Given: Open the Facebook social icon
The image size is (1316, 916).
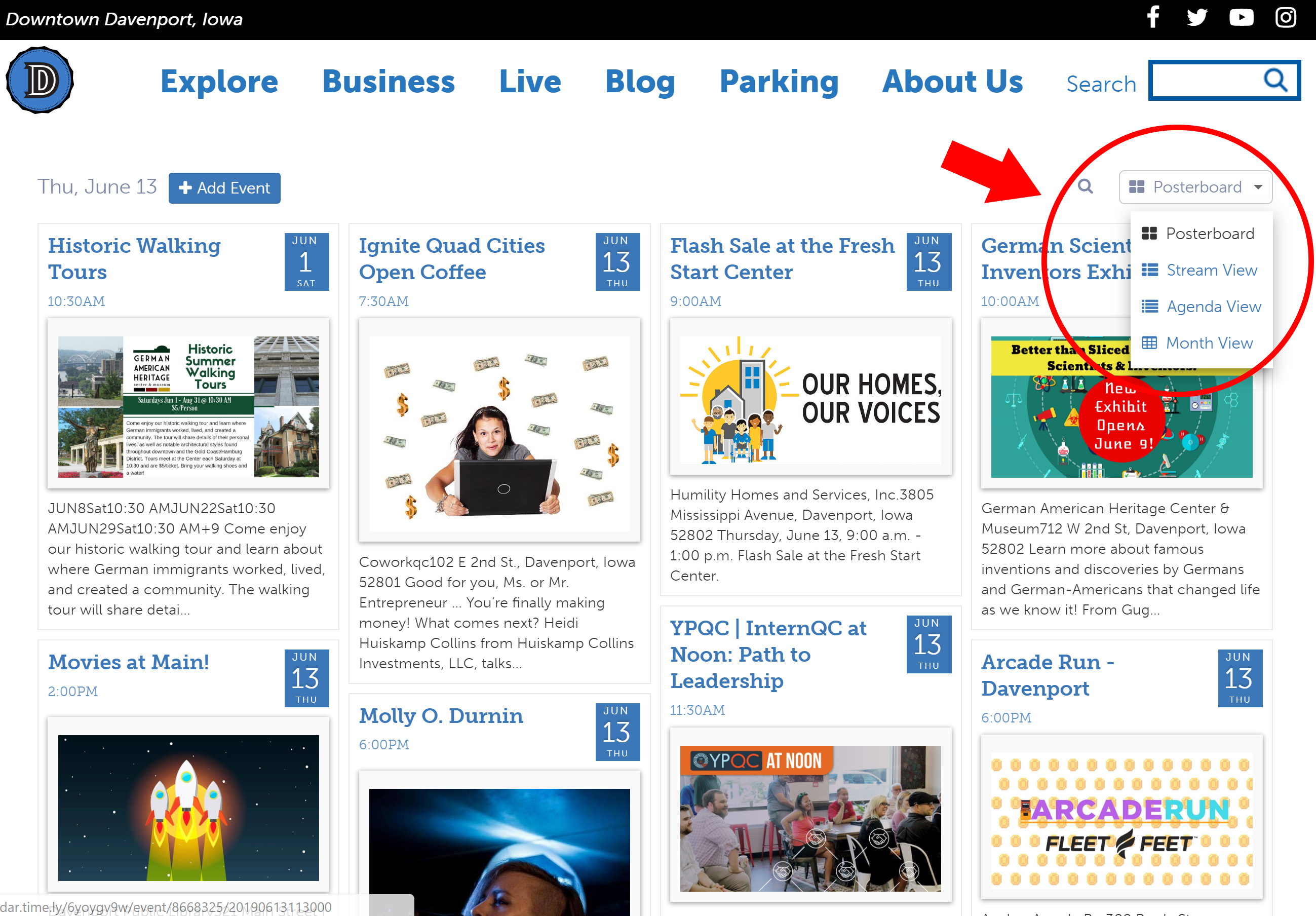Looking at the screenshot, I should (1153, 17).
